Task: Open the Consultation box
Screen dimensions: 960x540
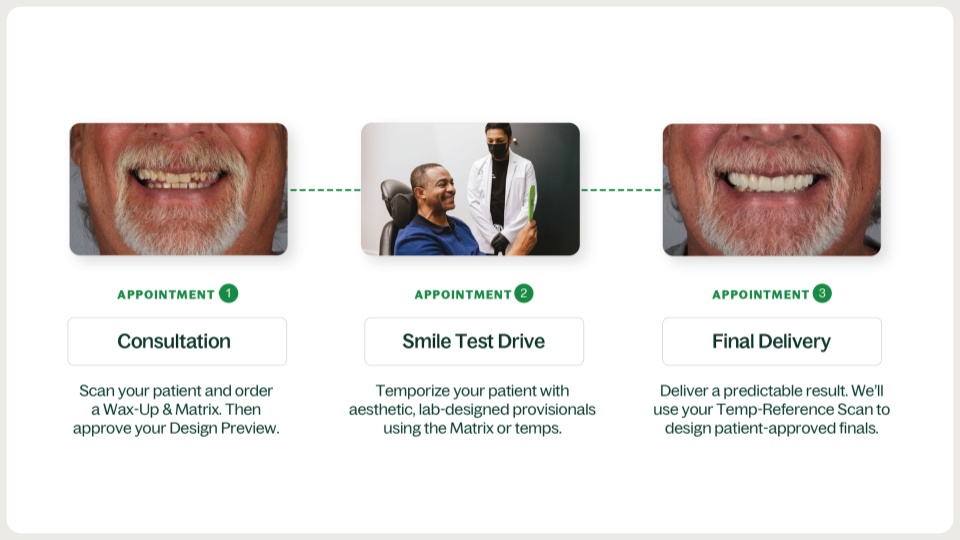Action: (x=177, y=342)
